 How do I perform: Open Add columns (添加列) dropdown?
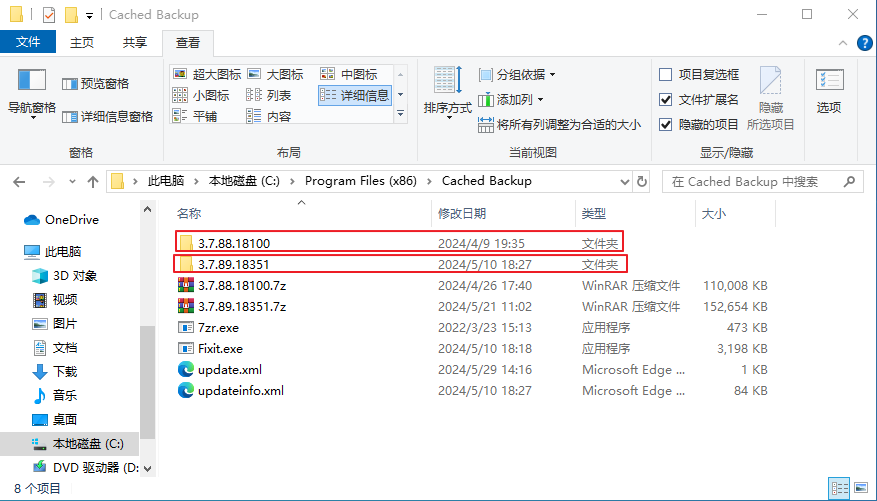pyautogui.click(x=511, y=100)
